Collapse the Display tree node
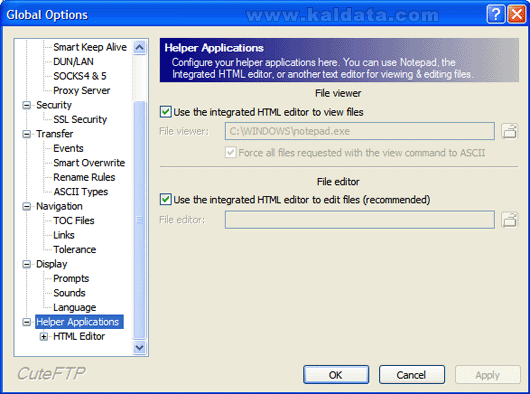This screenshot has height=394, width=530. 26,264
